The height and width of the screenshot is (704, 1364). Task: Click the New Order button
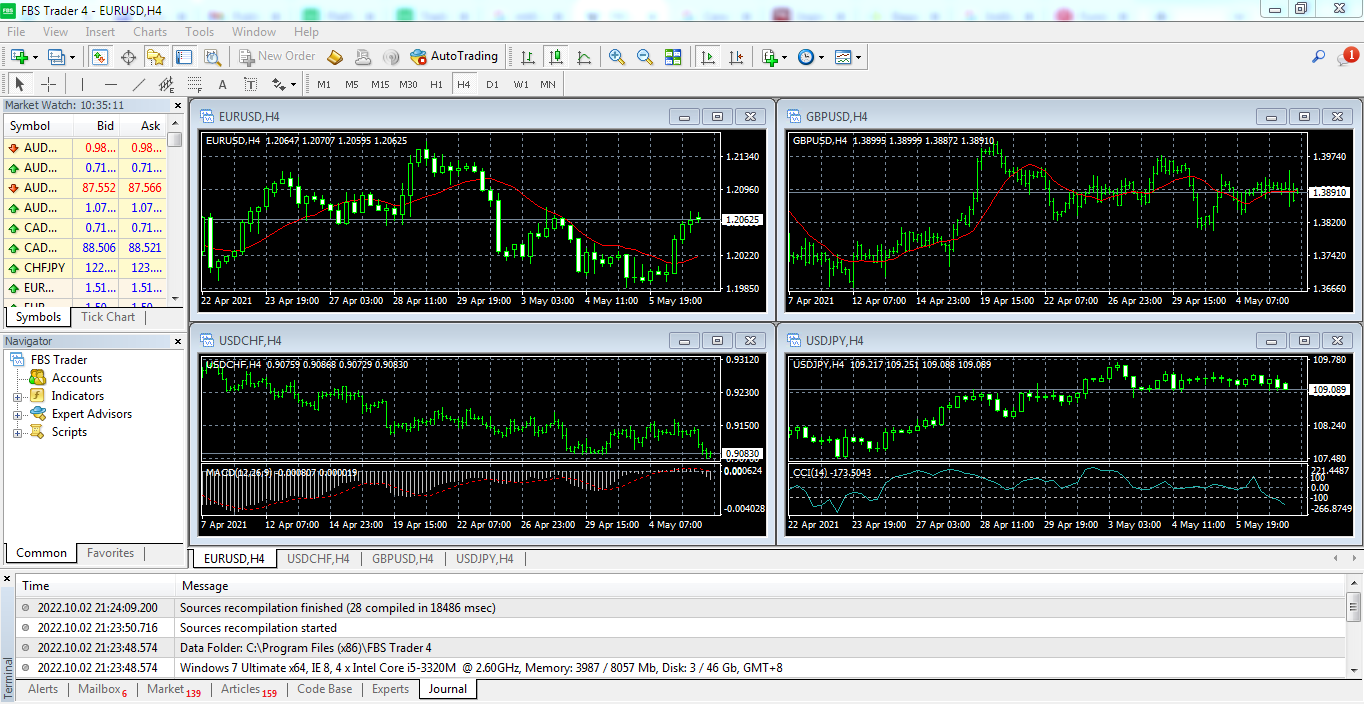[x=276, y=57]
